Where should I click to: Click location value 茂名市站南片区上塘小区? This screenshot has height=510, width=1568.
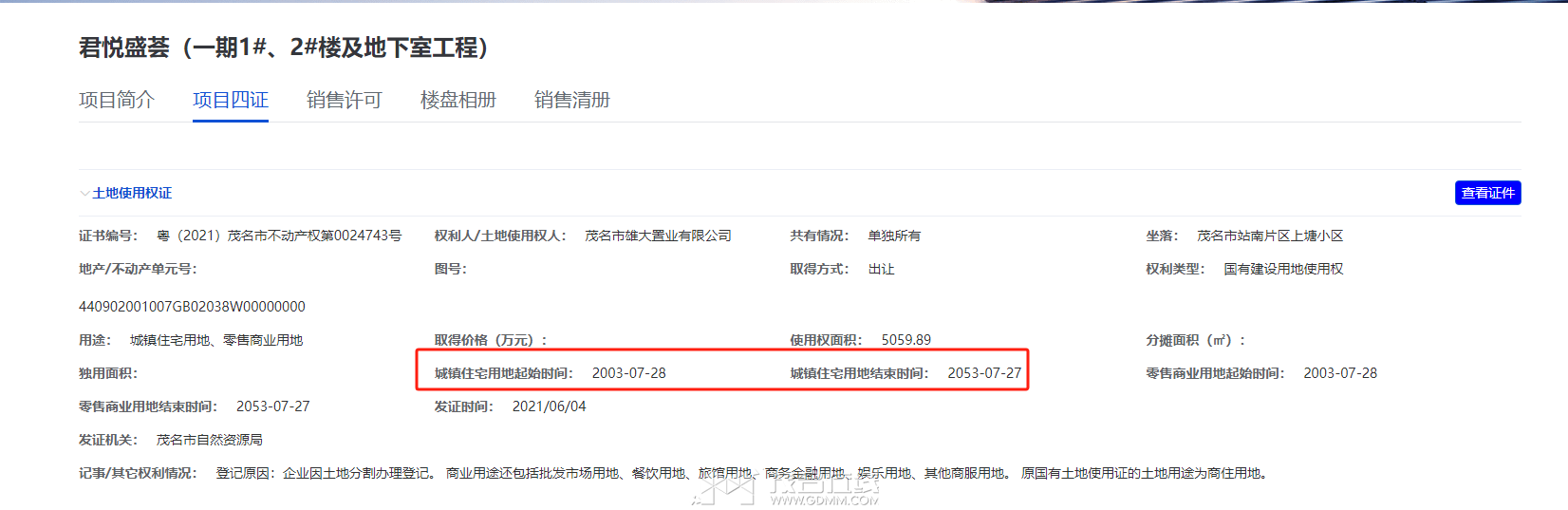tap(1270, 236)
